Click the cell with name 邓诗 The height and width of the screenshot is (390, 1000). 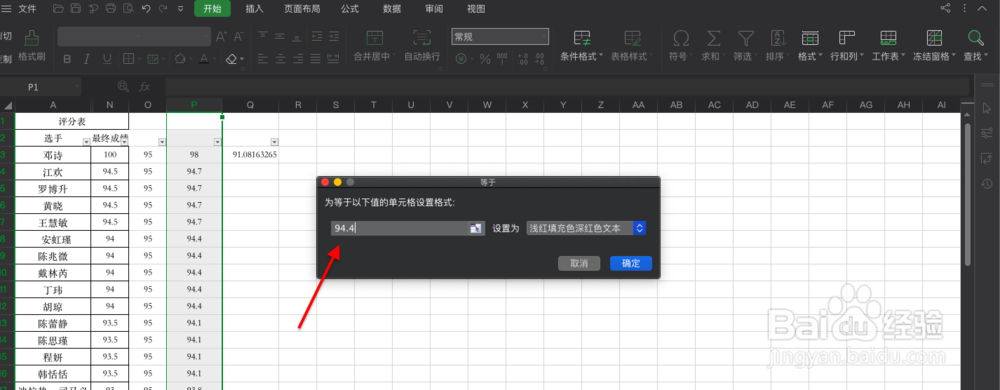tap(53, 155)
